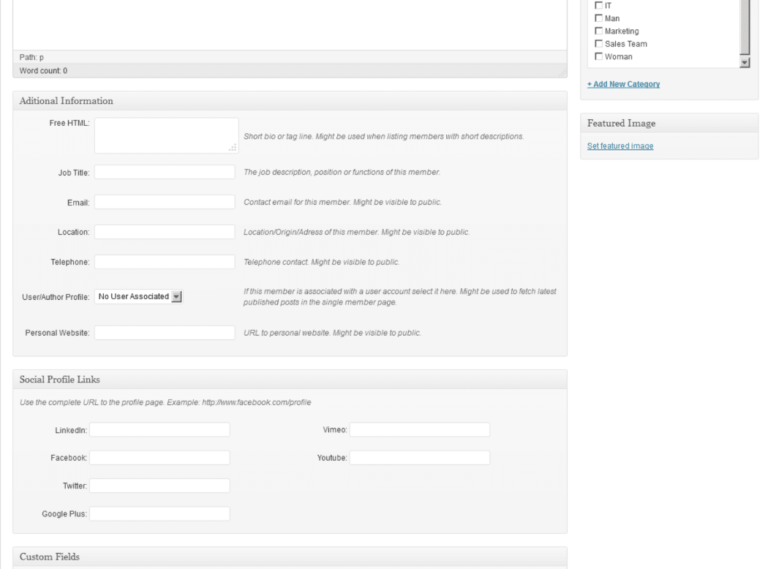Image resolution: width=768 pixels, height=569 pixels.
Task: Click the editor resize grip corner
Action: click(x=562, y=73)
